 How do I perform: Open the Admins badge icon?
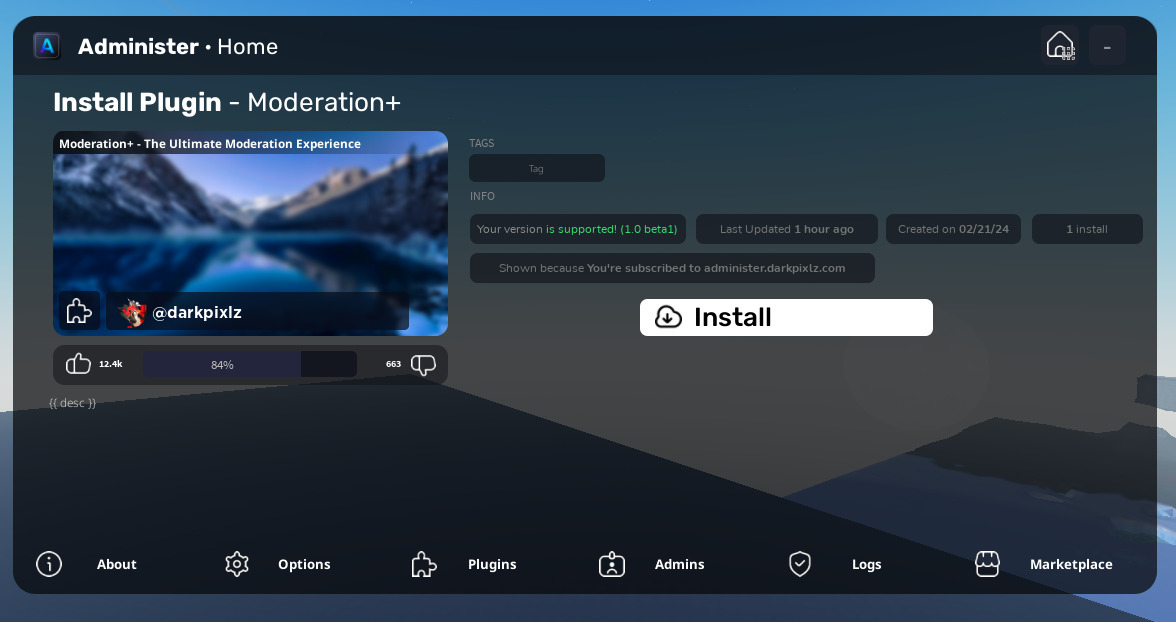pos(612,564)
